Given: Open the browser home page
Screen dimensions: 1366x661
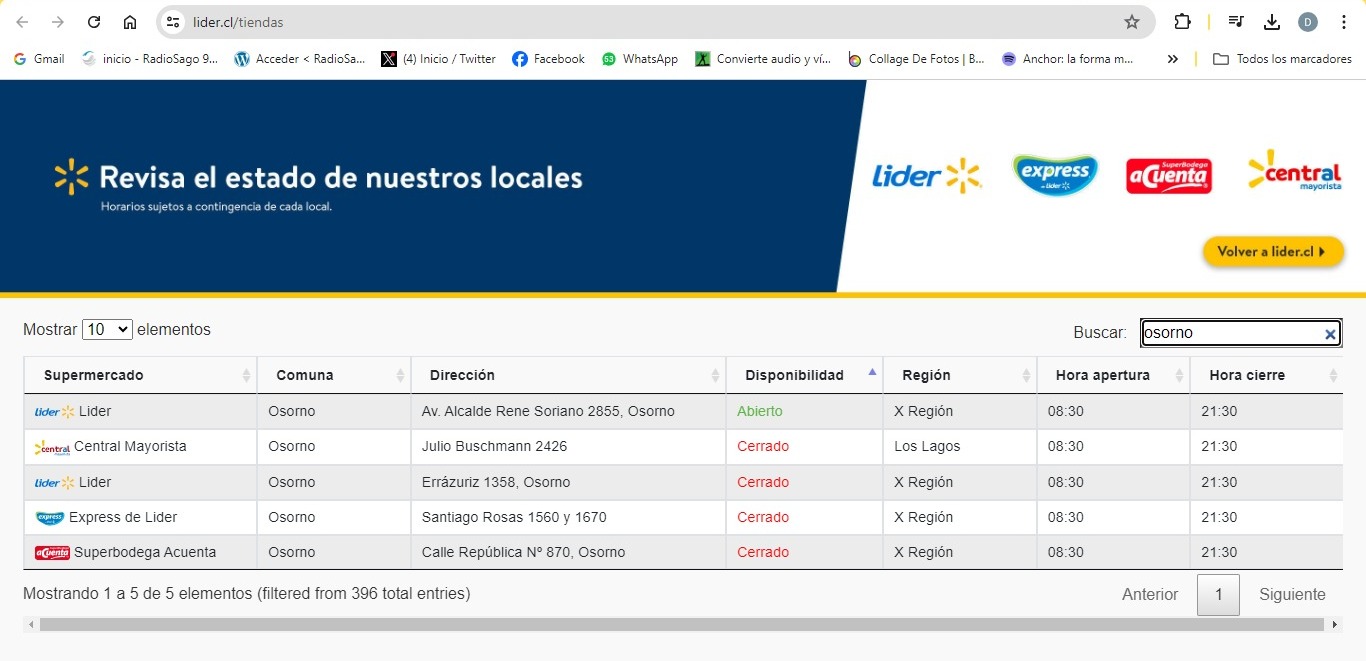Looking at the screenshot, I should coord(130,22).
